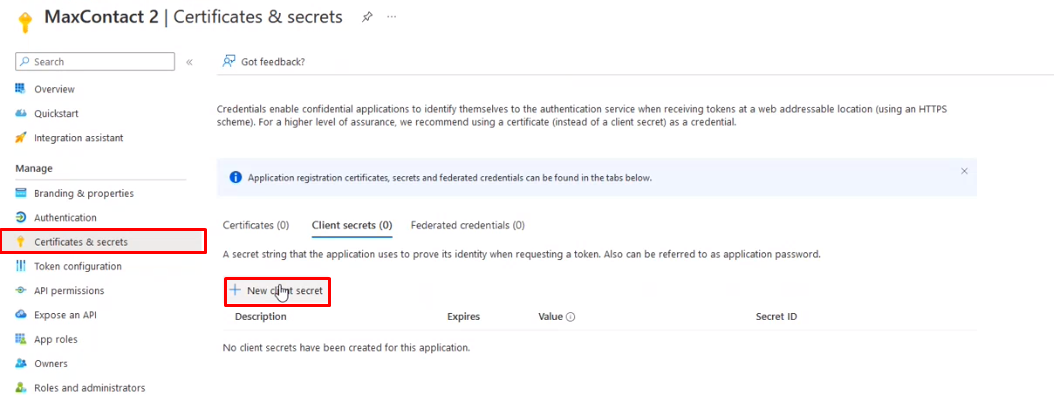Click the Integration assistant rocket icon
The width and height of the screenshot is (1054, 396).
click(x=20, y=138)
